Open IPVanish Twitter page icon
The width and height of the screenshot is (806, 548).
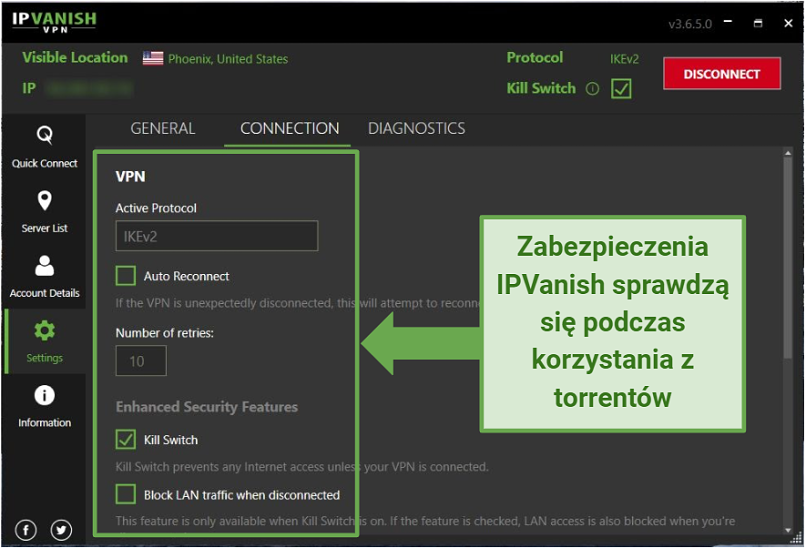click(61, 530)
